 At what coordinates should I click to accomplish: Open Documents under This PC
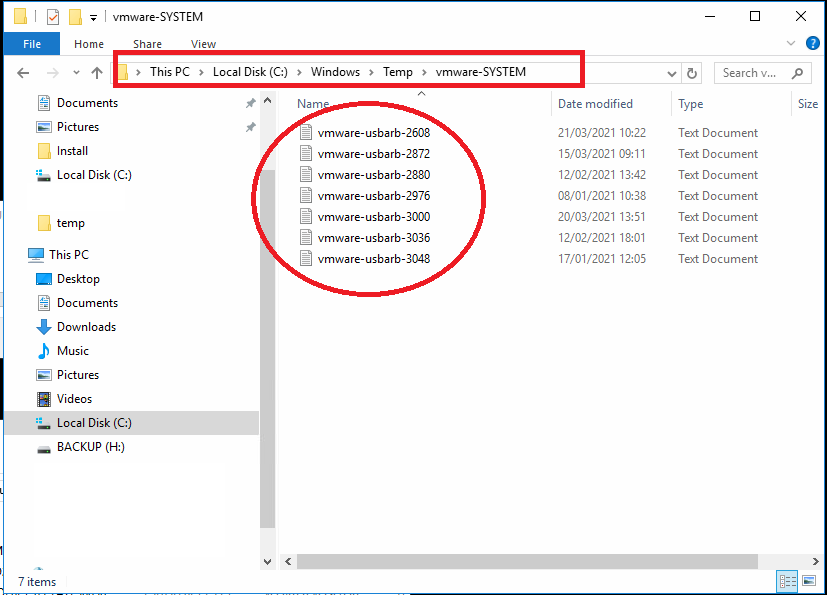point(87,303)
